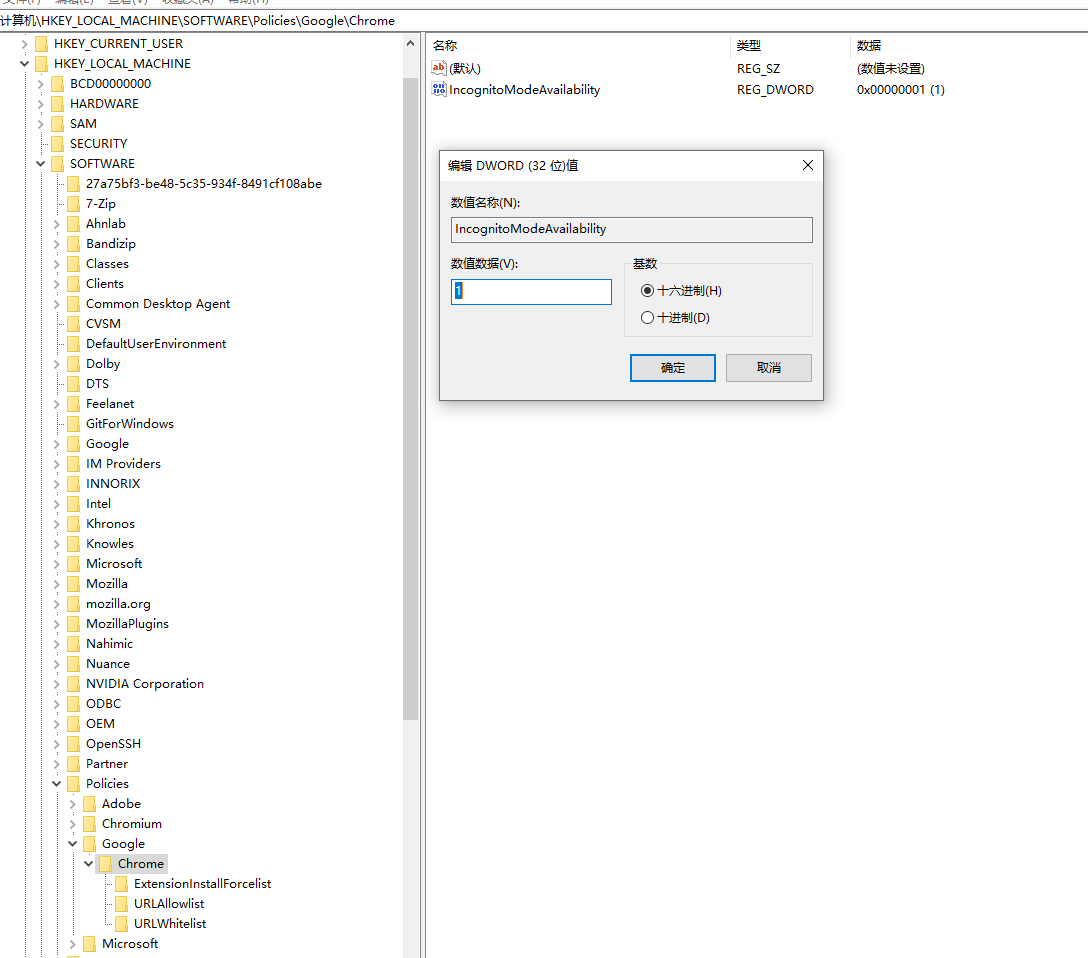Collapse the SOFTWARE key
This screenshot has width=1088, height=958.
tap(40, 164)
